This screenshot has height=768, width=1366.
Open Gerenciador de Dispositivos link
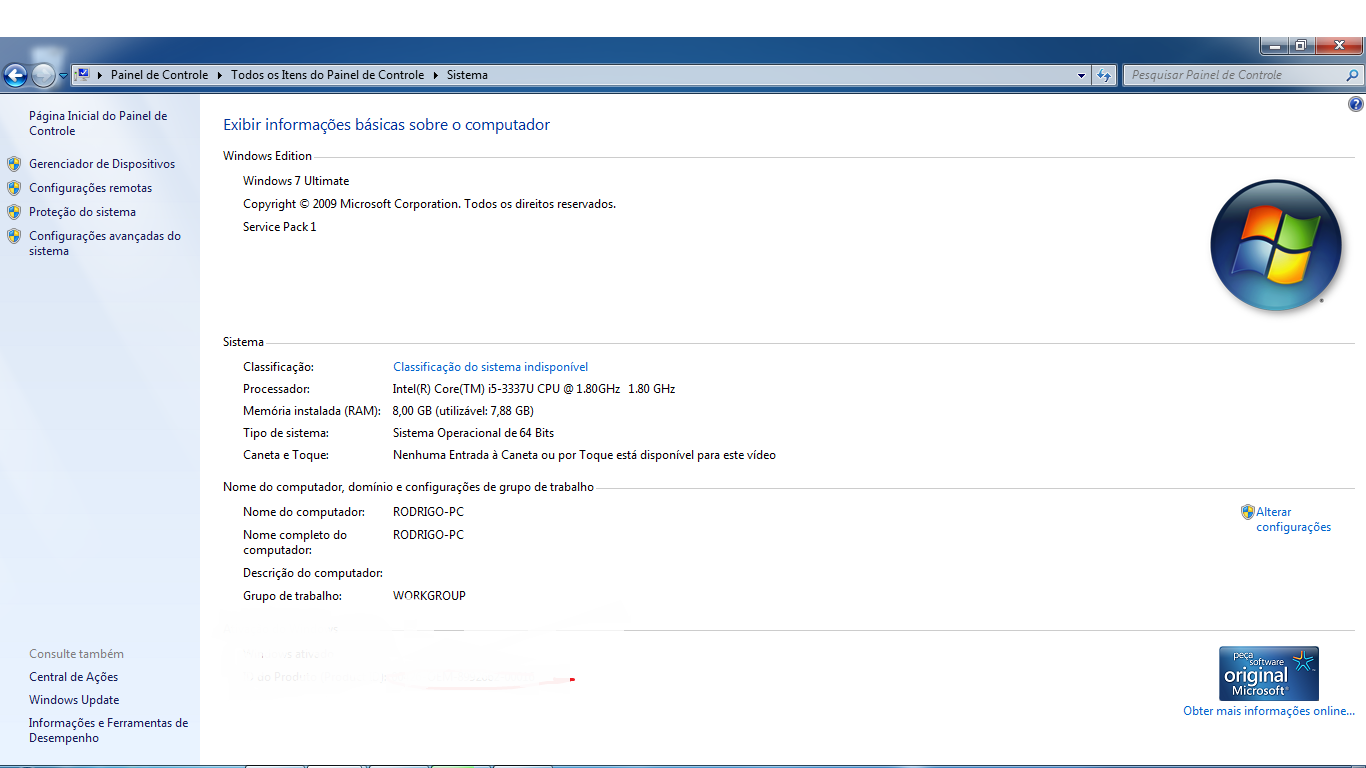(102, 164)
